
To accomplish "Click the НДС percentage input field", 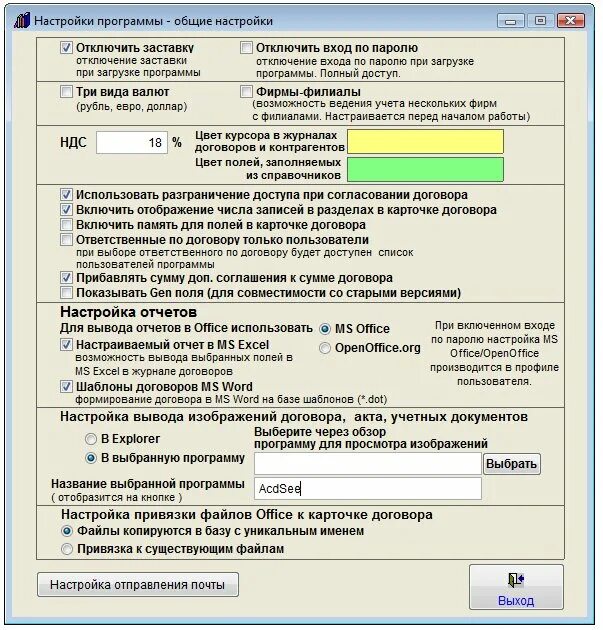I will 132,142.
